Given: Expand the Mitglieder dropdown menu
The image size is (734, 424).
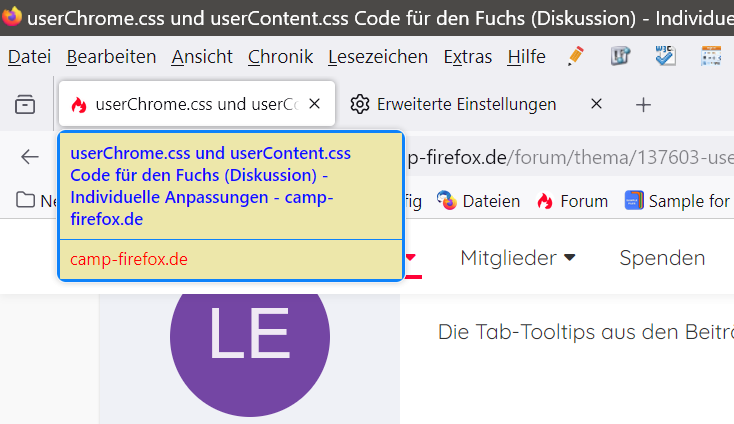Looking at the screenshot, I should click(x=518, y=258).
